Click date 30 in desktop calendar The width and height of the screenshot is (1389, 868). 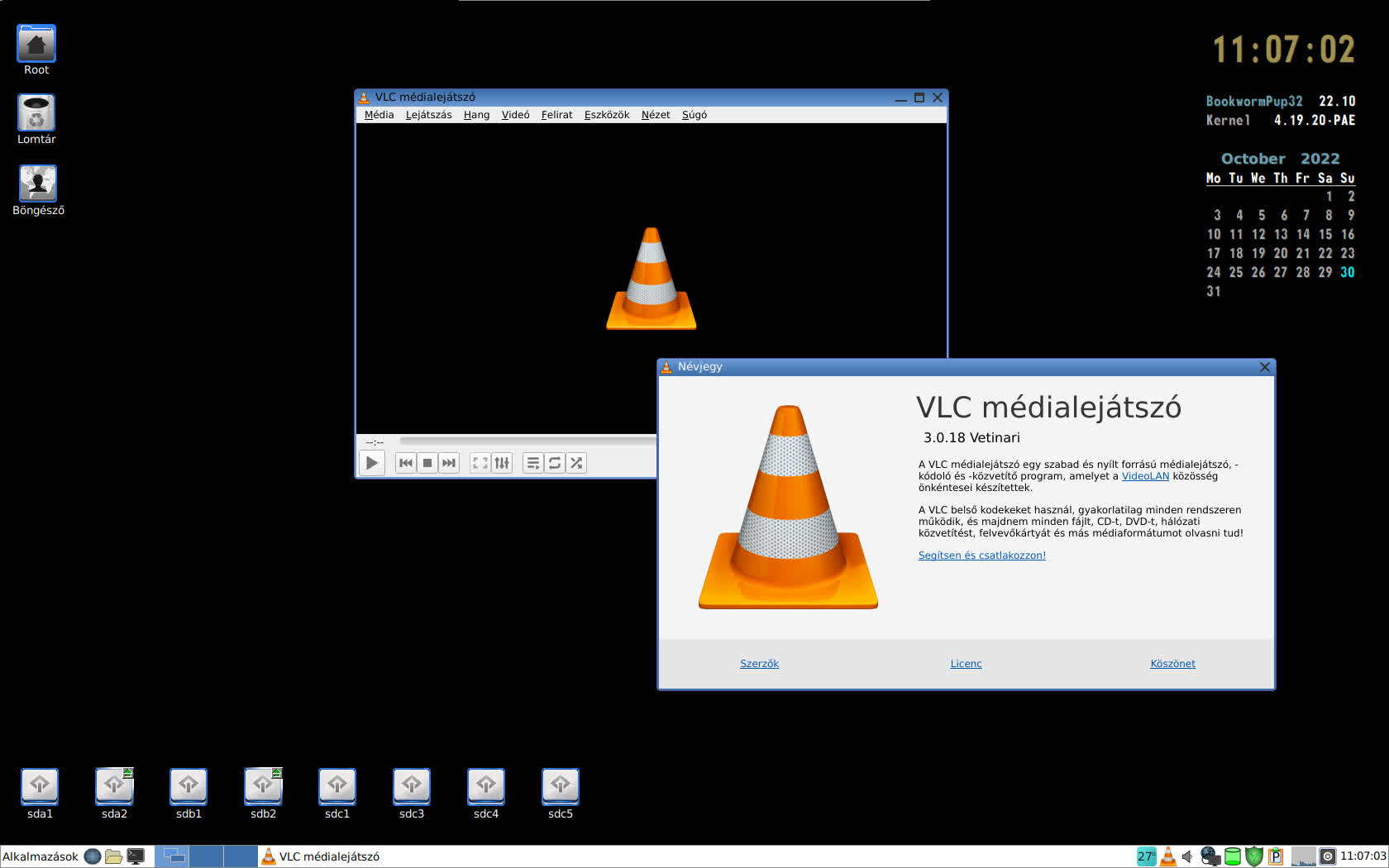pyautogui.click(x=1348, y=272)
